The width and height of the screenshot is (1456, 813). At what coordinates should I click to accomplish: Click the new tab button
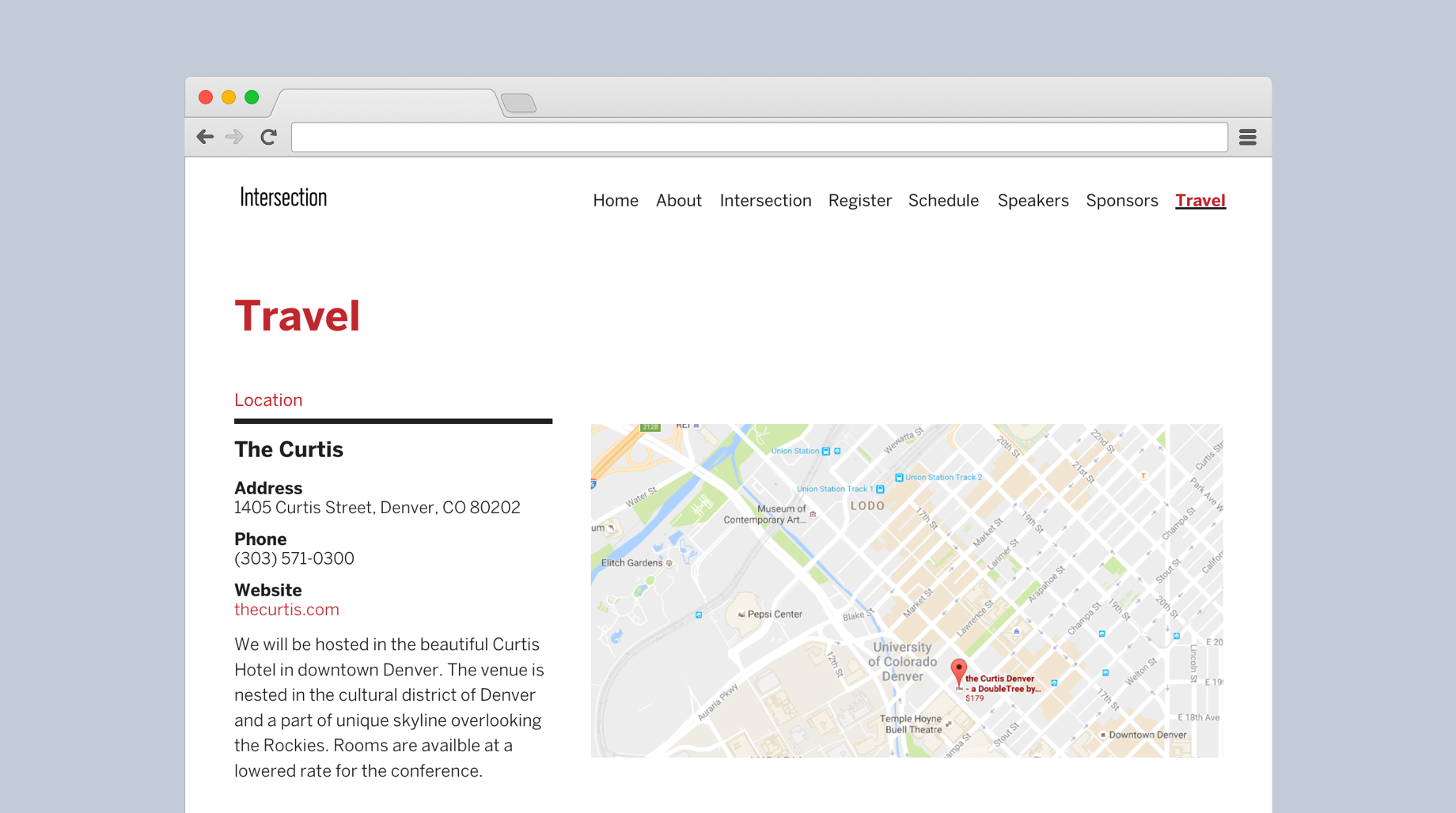coord(519,103)
